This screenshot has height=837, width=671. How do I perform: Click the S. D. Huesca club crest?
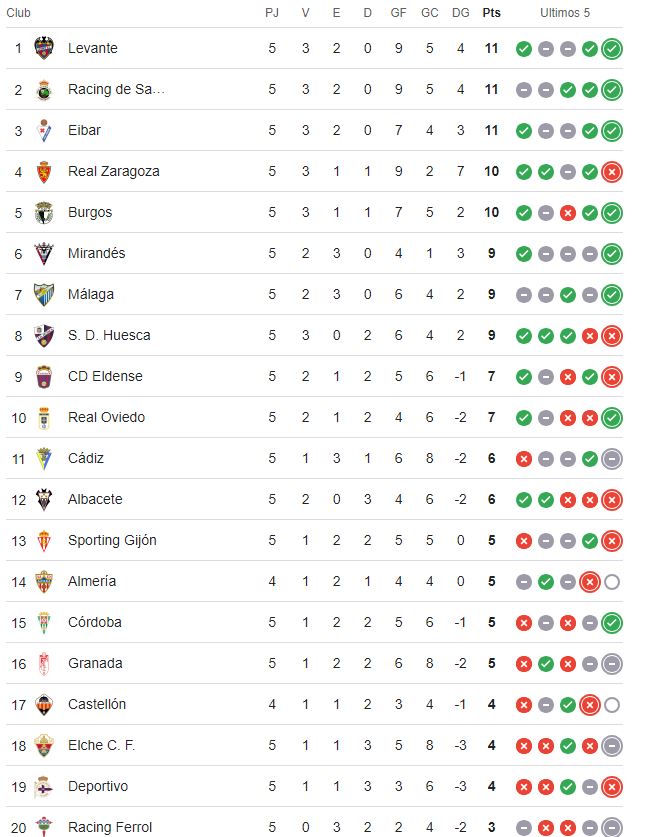pos(44,335)
